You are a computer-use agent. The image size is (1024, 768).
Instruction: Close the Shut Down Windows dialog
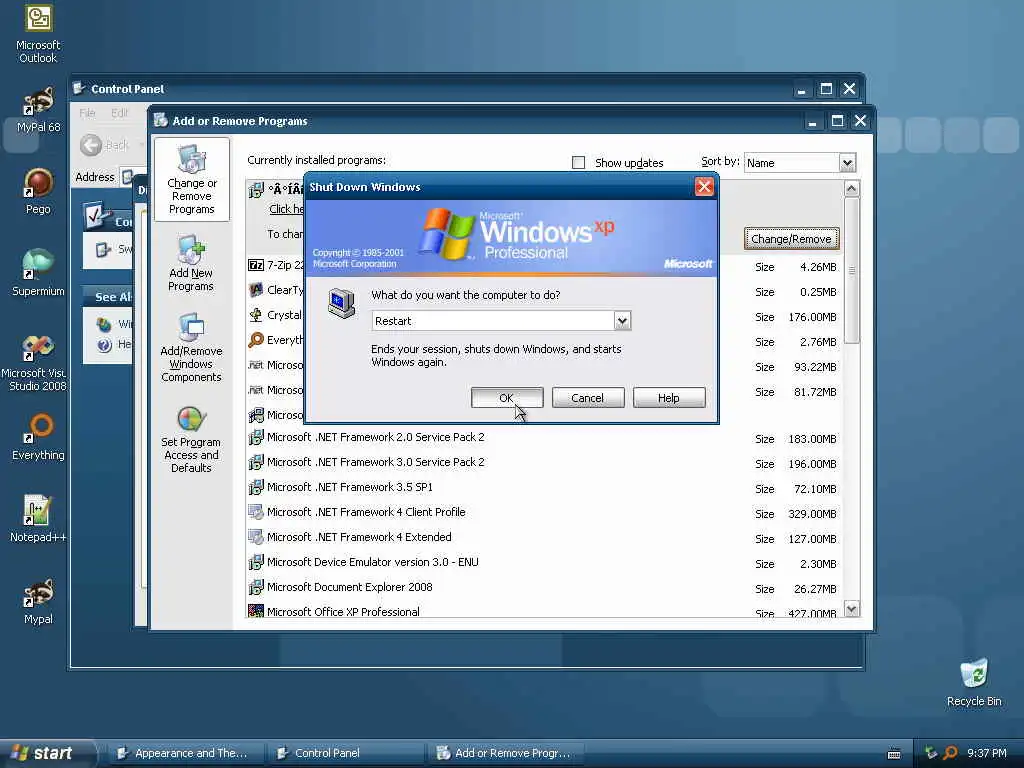pyautogui.click(x=704, y=187)
